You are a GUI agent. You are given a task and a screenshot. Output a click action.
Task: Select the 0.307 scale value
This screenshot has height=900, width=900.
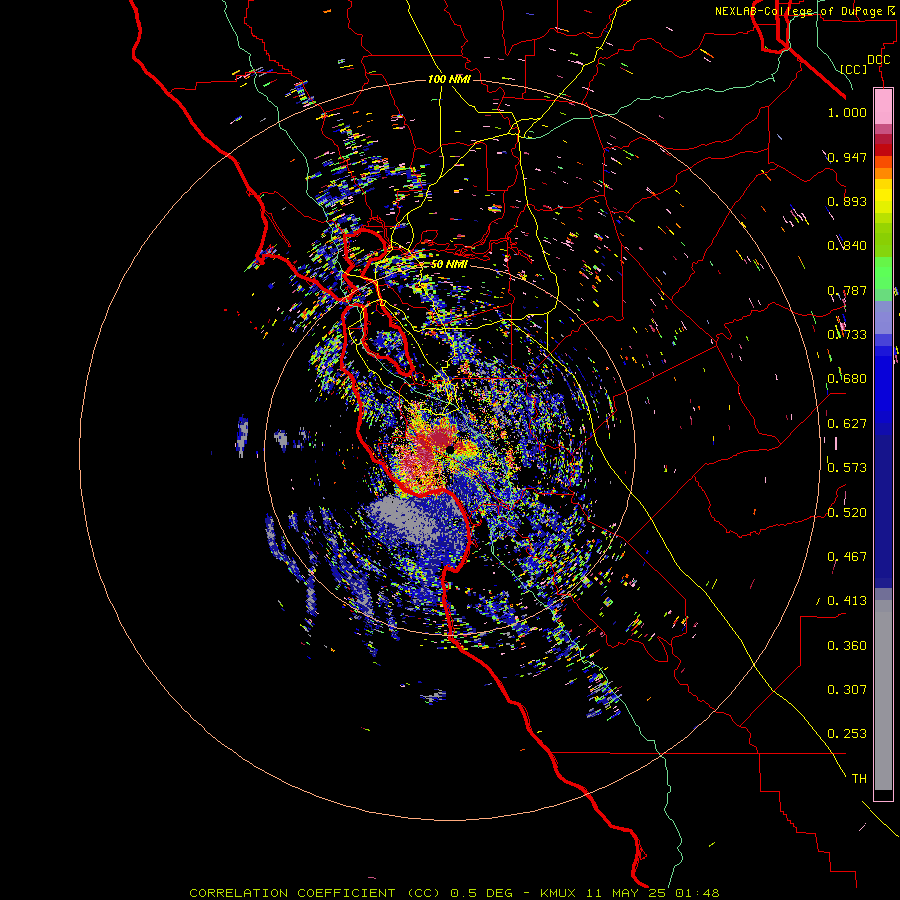[x=847, y=690]
